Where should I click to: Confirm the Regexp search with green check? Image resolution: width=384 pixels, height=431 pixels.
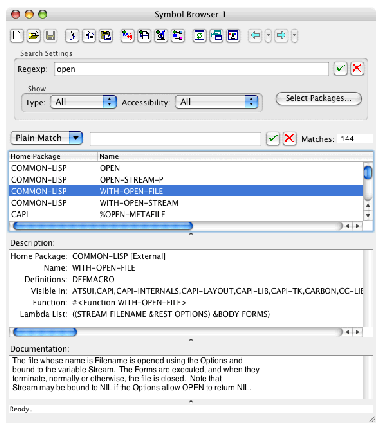pyautogui.click(x=340, y=69)
